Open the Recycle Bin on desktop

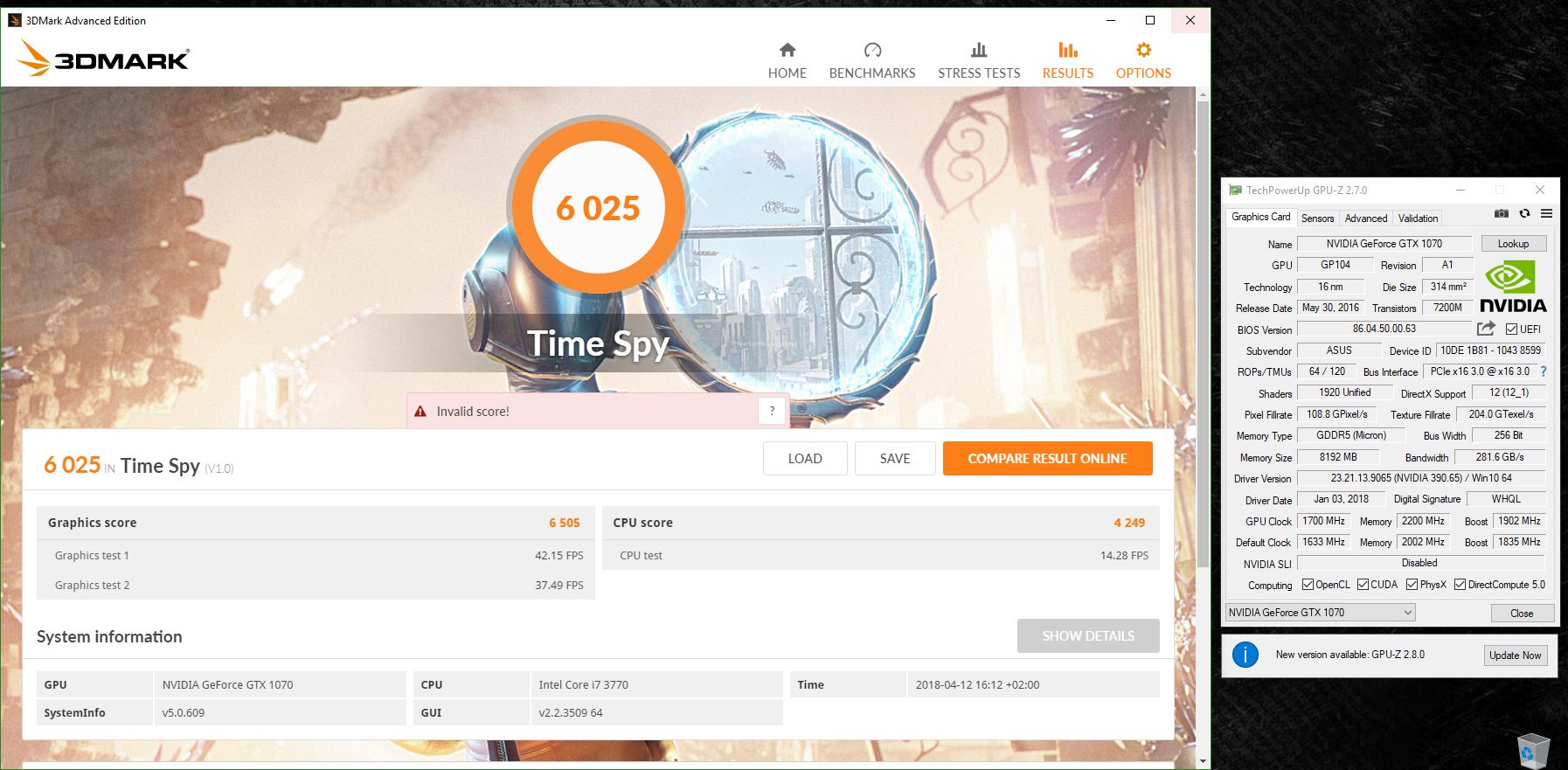[1534, 751]
